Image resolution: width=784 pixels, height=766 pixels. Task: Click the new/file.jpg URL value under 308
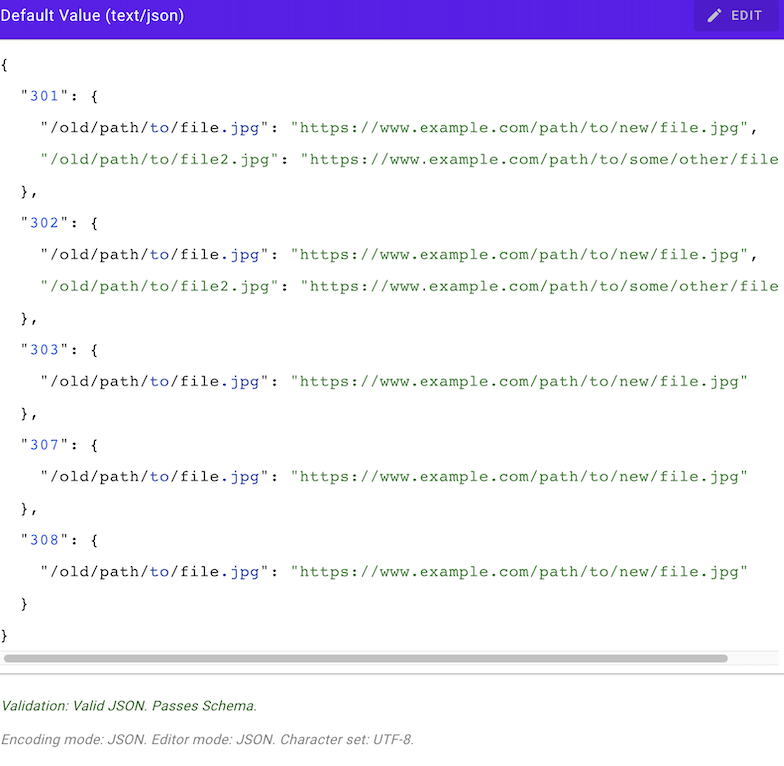coord(519,572)
